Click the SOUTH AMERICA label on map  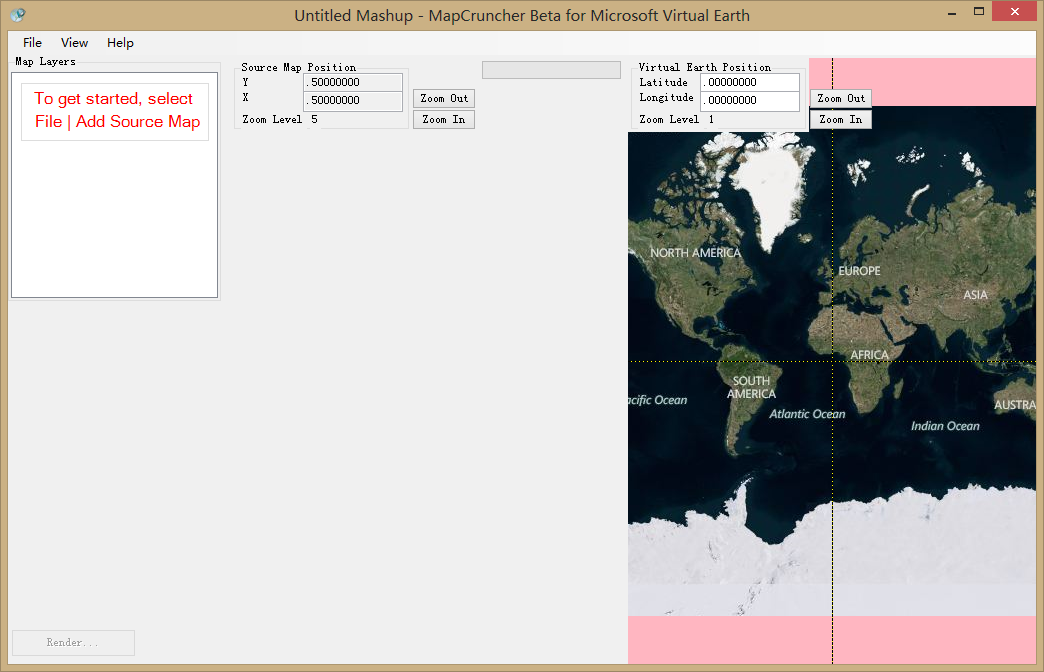pos(751,388)
